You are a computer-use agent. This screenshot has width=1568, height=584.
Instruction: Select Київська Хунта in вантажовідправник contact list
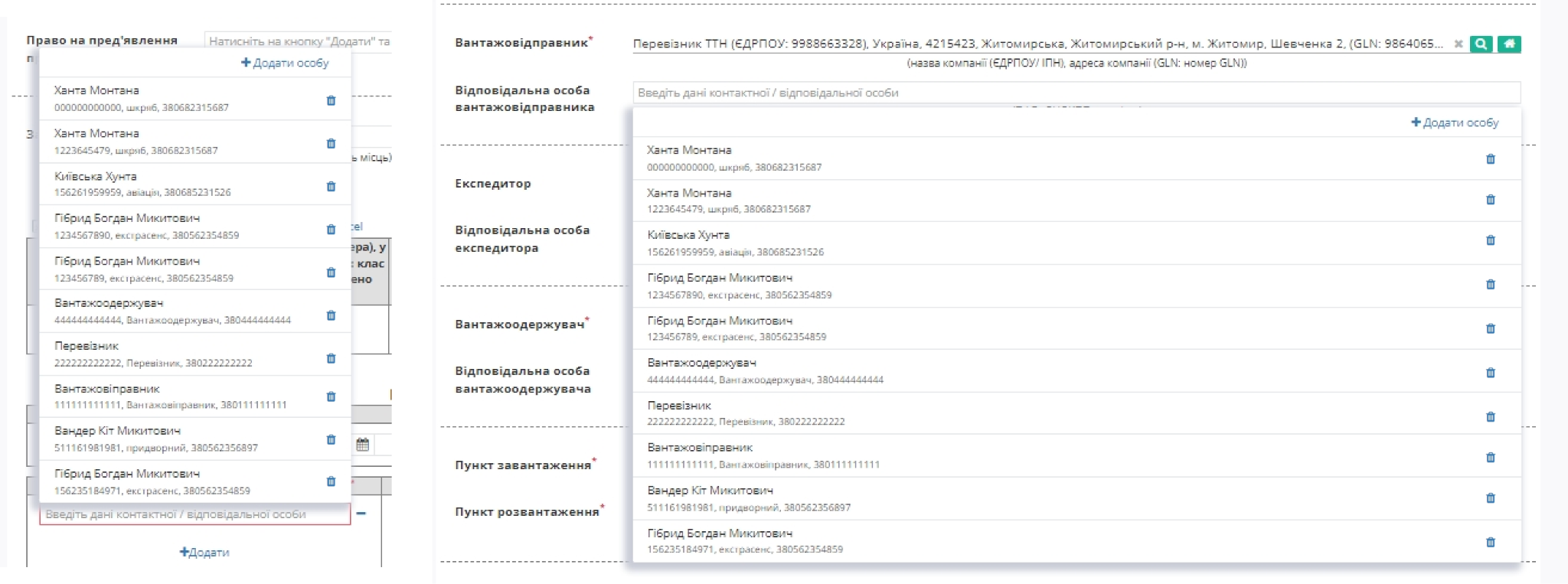coord(1077,243)
